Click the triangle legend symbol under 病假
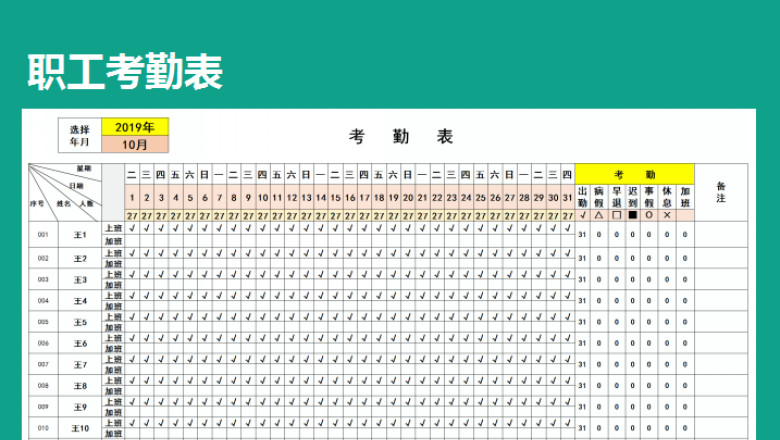Image resolution: width=780 pixels, height=440 pixels. pyautogui.click(x=598, y=216)
